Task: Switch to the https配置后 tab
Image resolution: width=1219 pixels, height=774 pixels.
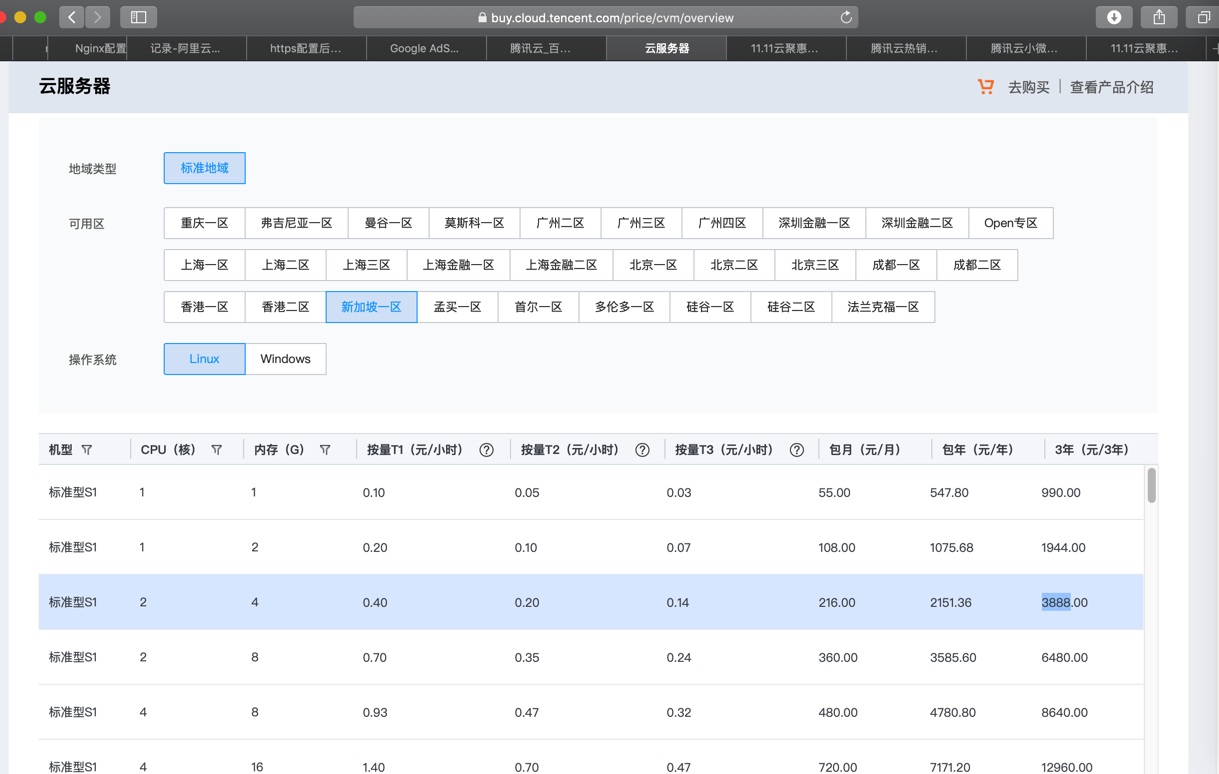Action: [306, 48]
